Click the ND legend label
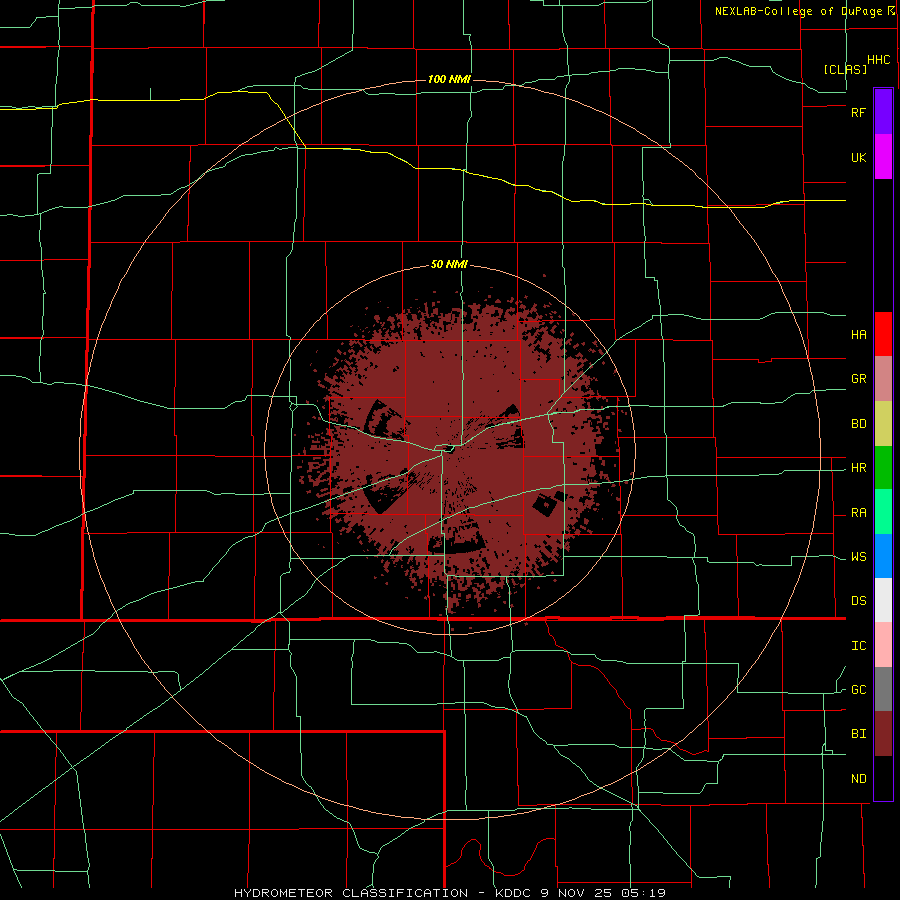Image resolution: width=900 pixels, height=900 pixels. point(858,779)
